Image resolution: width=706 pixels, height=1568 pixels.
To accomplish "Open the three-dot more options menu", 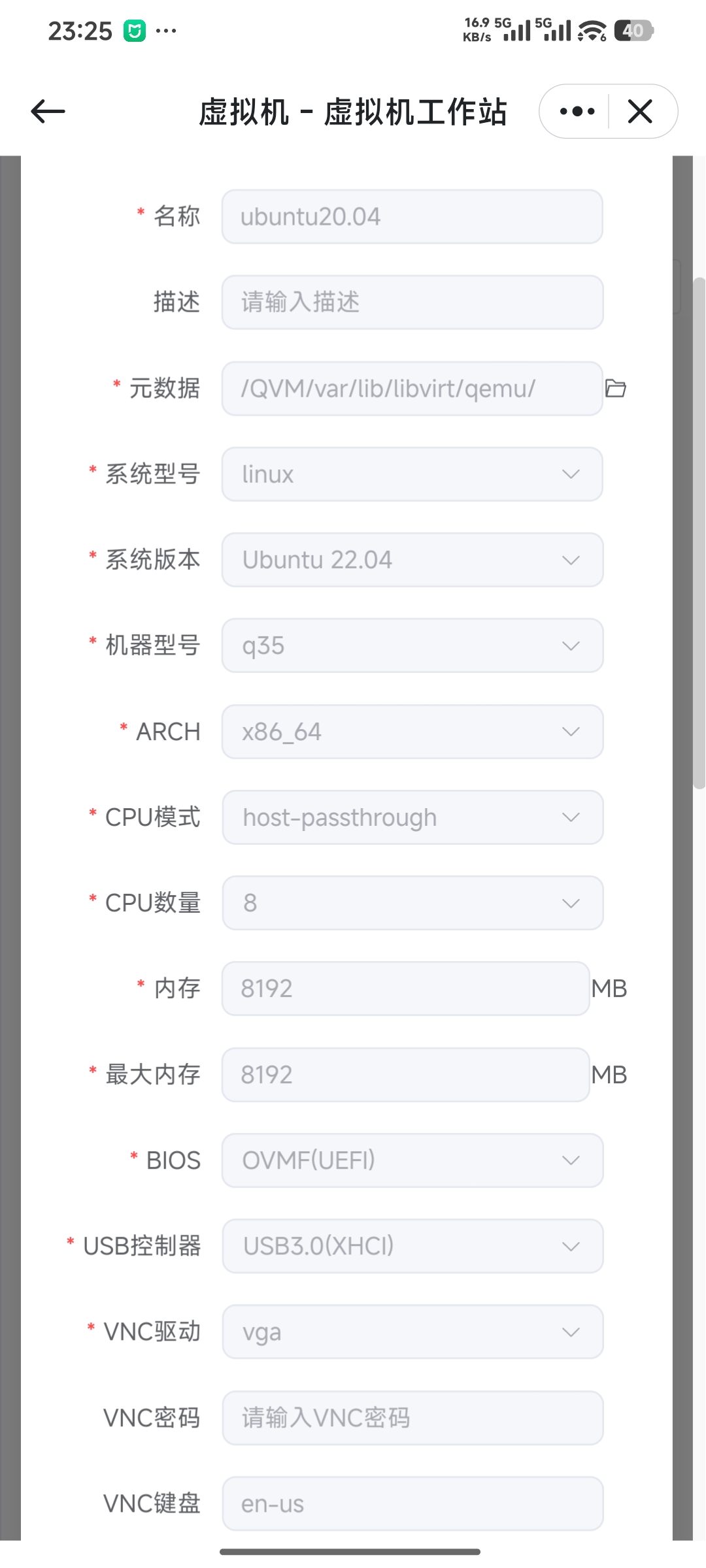I will point(577,112).
